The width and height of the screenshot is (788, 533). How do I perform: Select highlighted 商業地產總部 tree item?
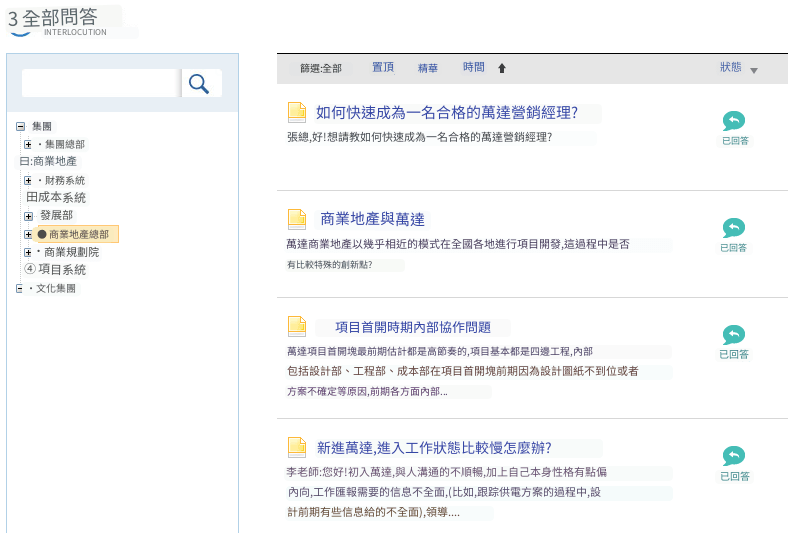76,234
